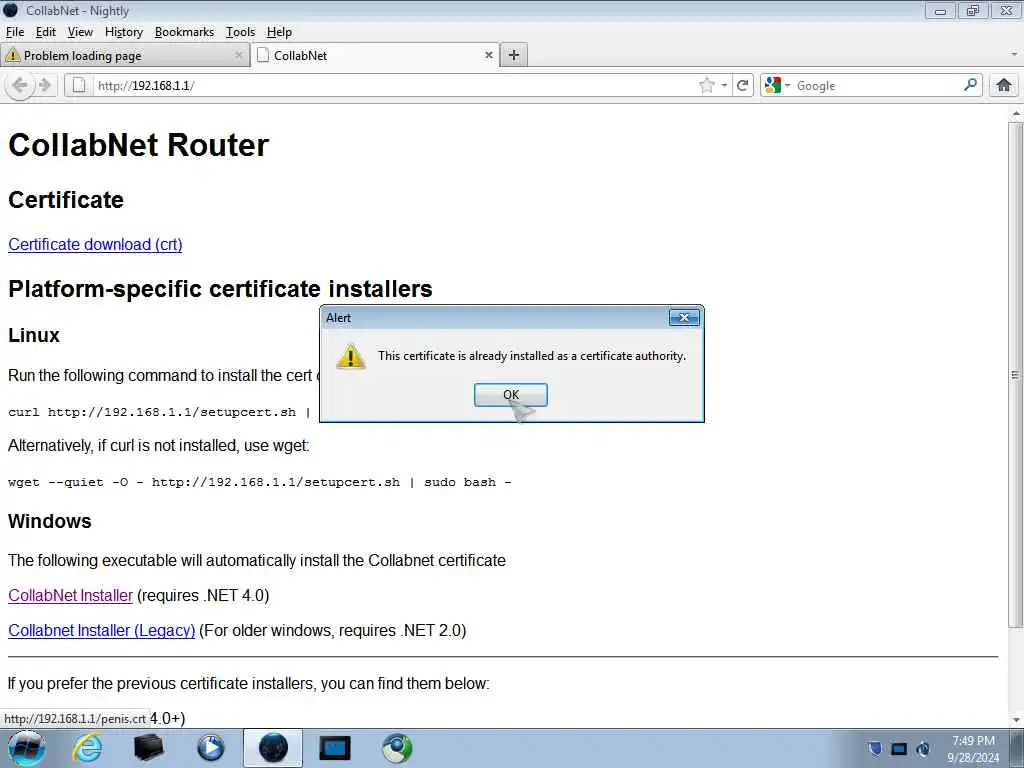Select the CollabNet tab
The image size is (1024, 768).
tap(376, 56)
